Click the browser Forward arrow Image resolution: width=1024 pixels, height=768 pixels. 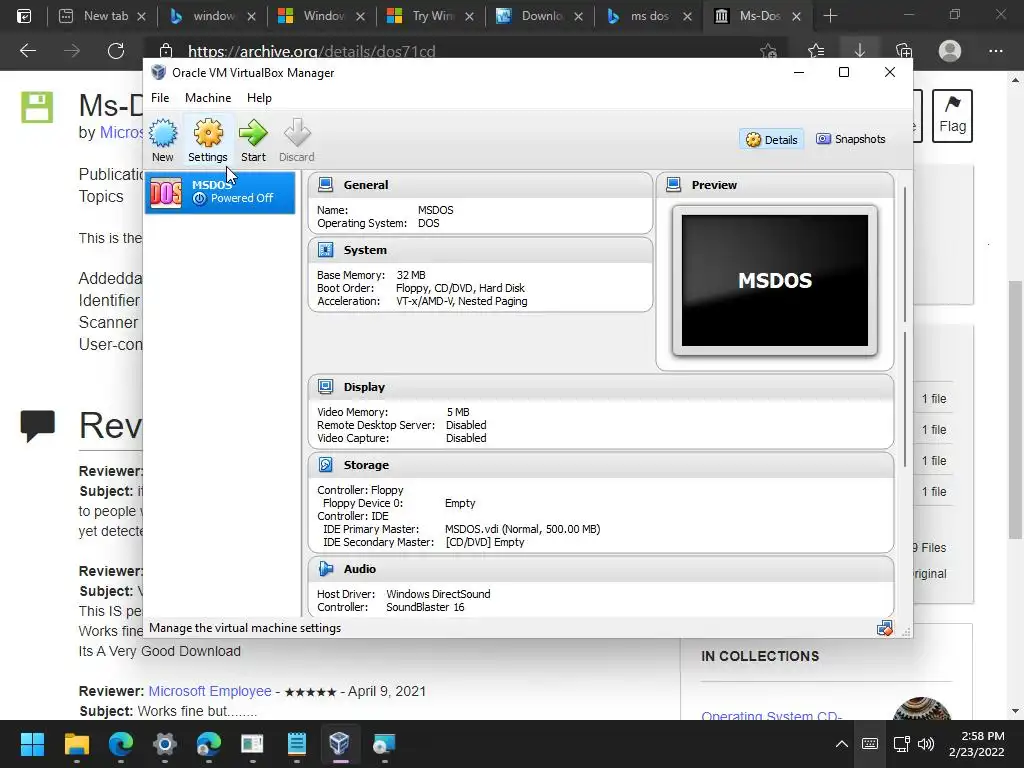point(72,51)
